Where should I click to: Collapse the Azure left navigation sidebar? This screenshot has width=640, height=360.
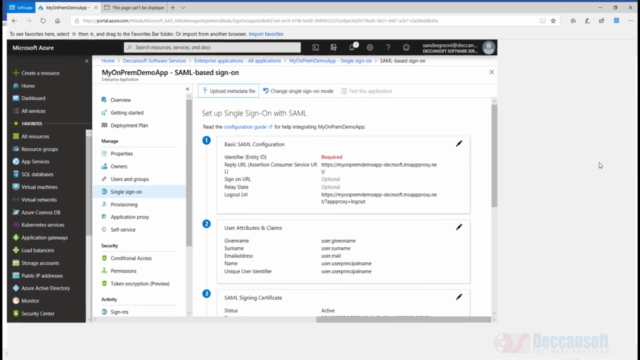(87, 61)
